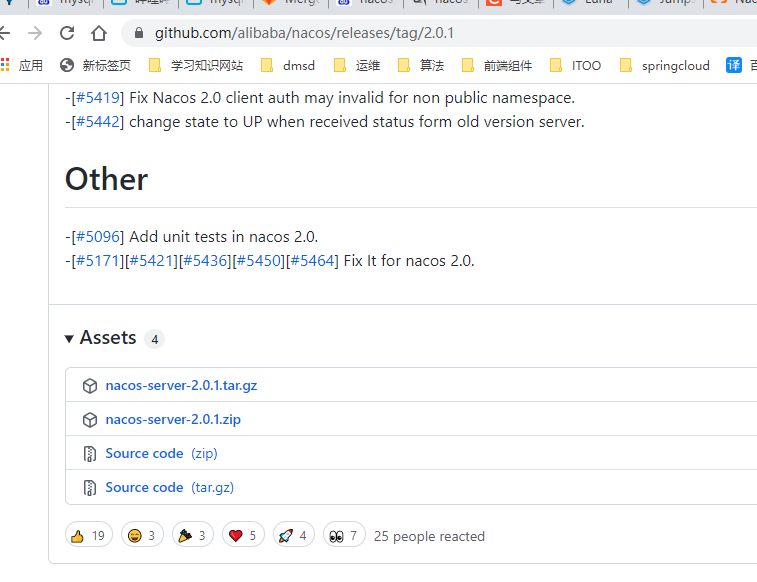Open issue link #5436
757x582 pixels.
(205, 261)
